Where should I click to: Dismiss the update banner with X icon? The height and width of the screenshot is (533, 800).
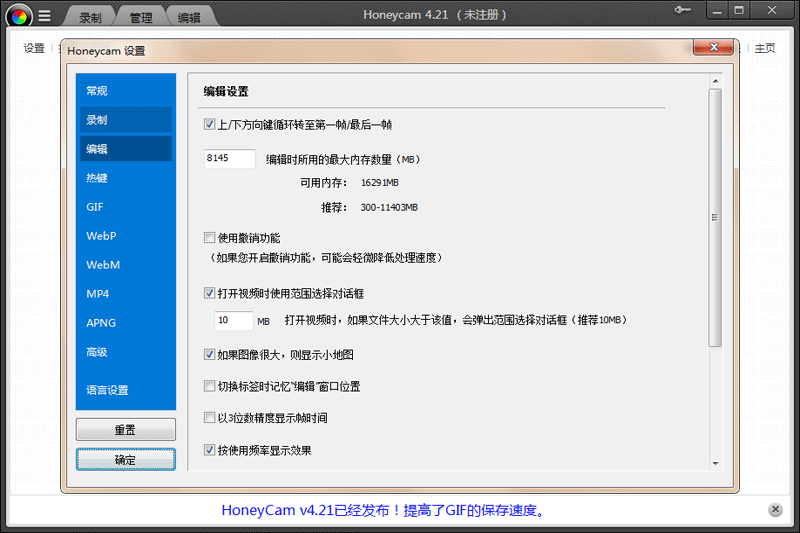(x=775, y=510)
